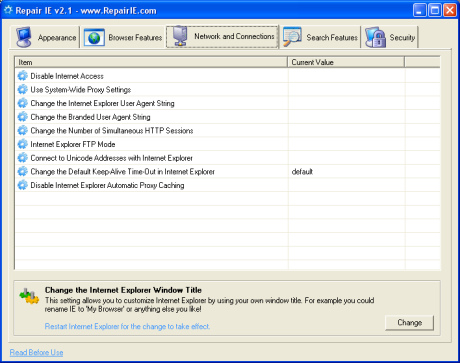Click the Appearance tab monitor icon
460x363 pixels.
pos(24,37)
